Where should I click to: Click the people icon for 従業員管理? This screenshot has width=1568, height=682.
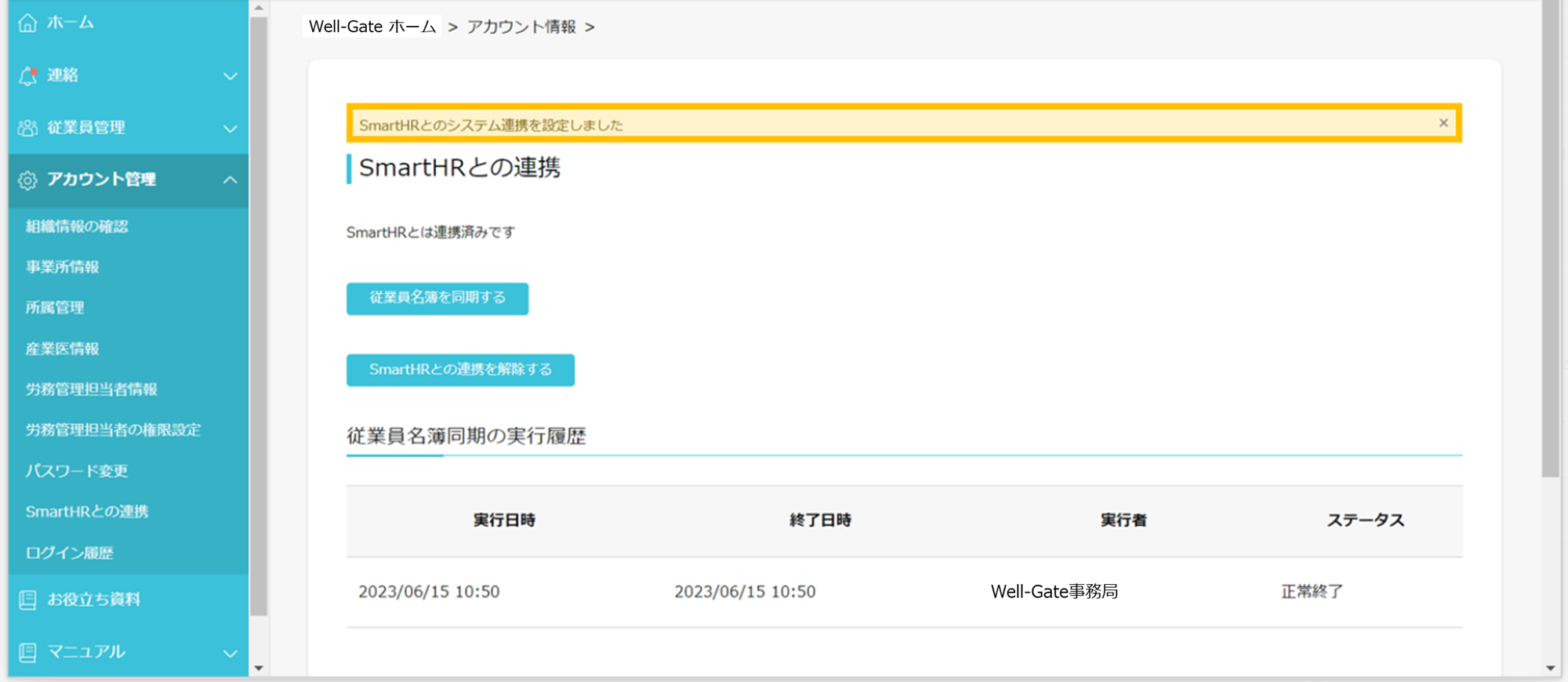[27, 128]
